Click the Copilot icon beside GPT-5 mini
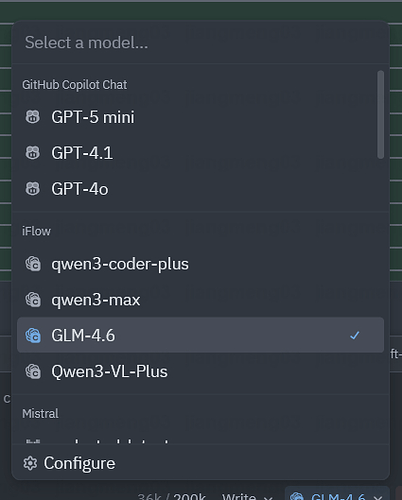The height and width of the screenshot is (500, 402). (33, 117)
